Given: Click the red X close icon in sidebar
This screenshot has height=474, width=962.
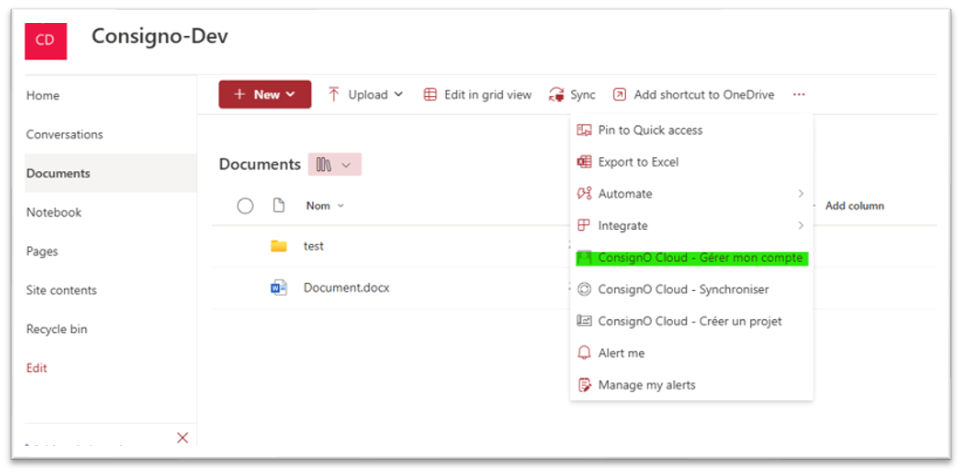Looking at the screenshot, I should [x=182, y=438].
